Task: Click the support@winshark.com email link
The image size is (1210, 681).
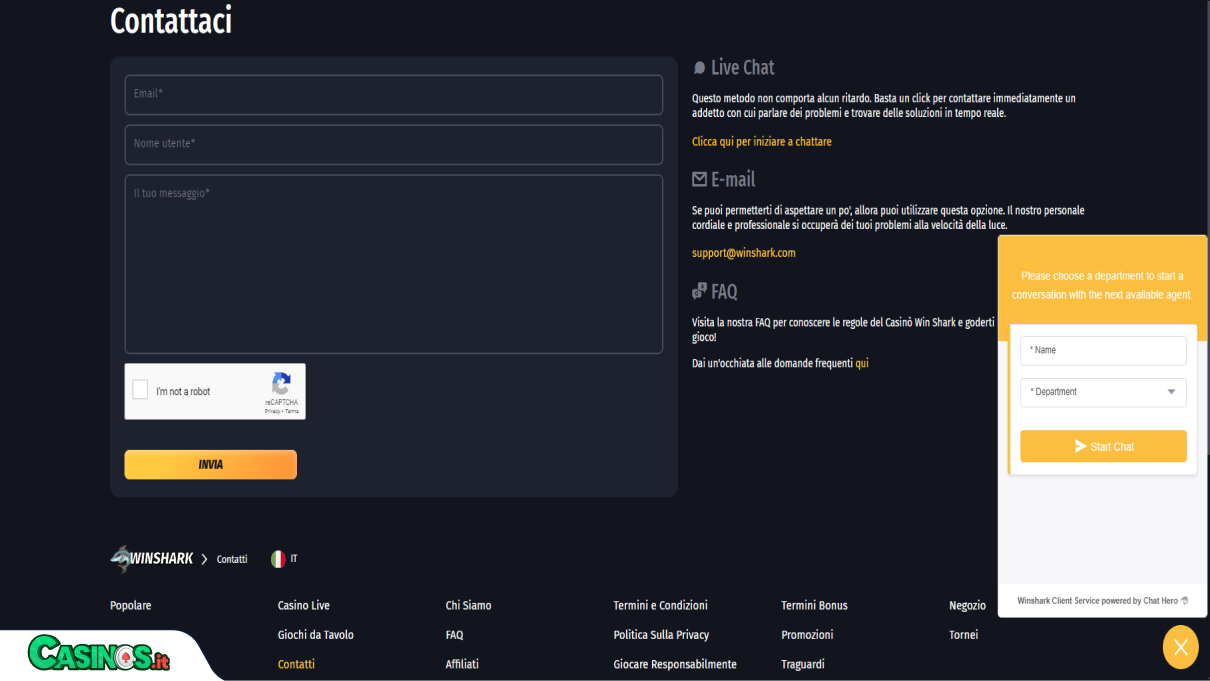Action: [743, 253]
